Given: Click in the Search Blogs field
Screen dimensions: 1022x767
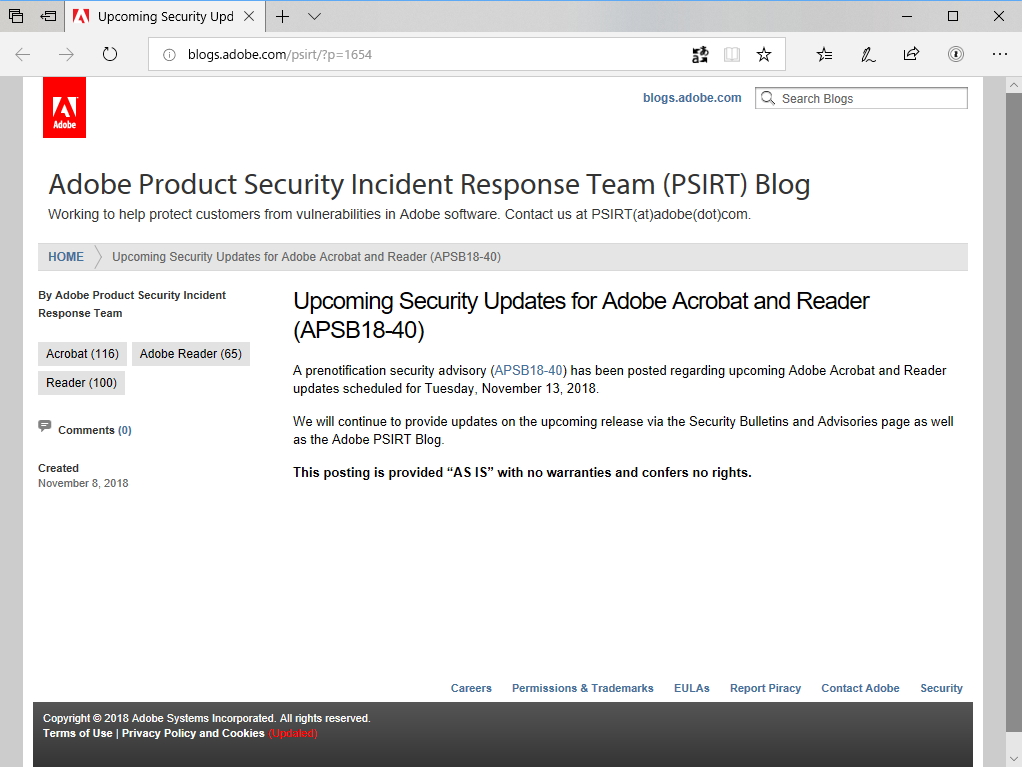Looking at the screenshot, I should (870, 98).
